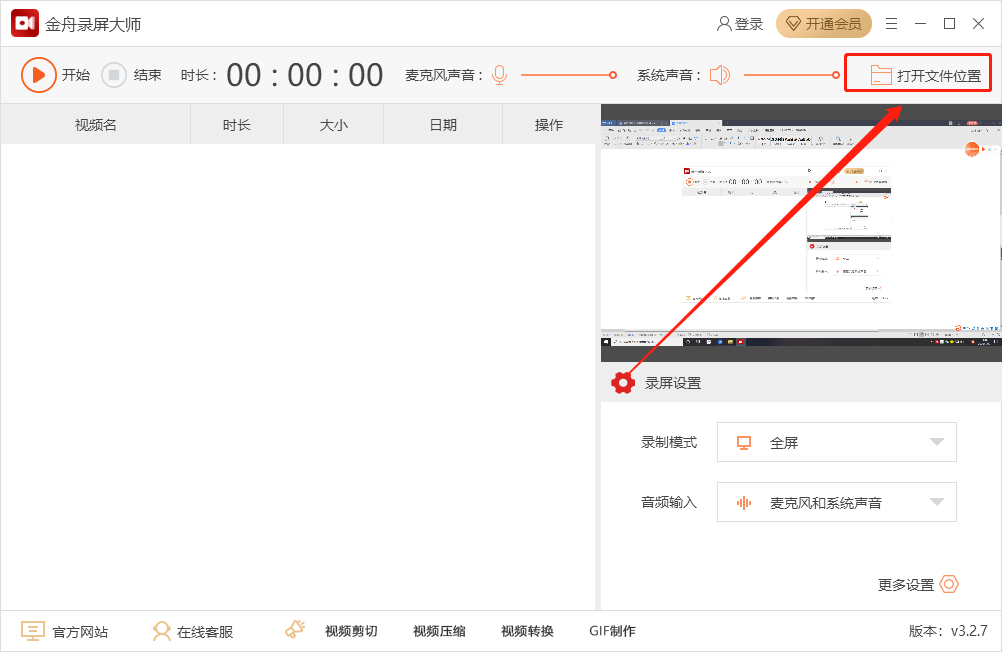Click the person icon beside 在线客服
This screenshot has height=652, width=1002.
click(x=162, y=631)
